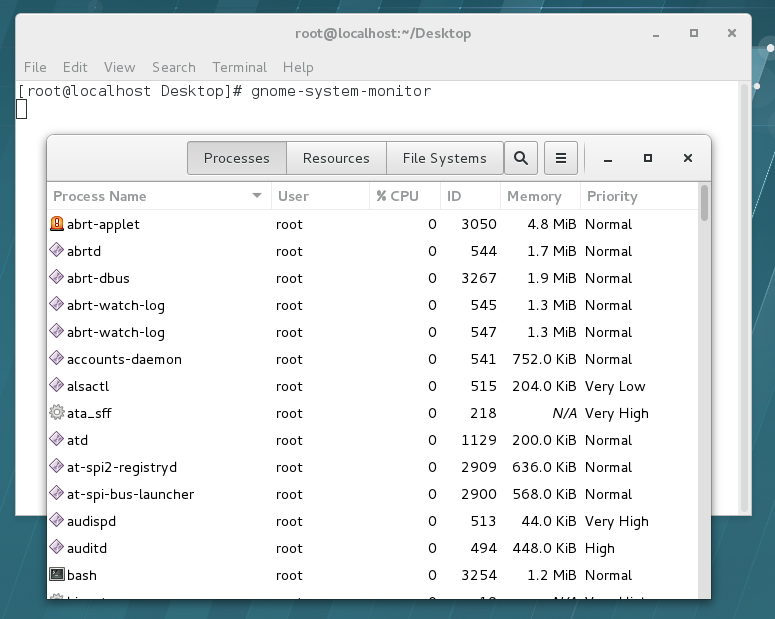775x619 pixels.
Task: Open the terminal View menu
Action: pos(120,67)
